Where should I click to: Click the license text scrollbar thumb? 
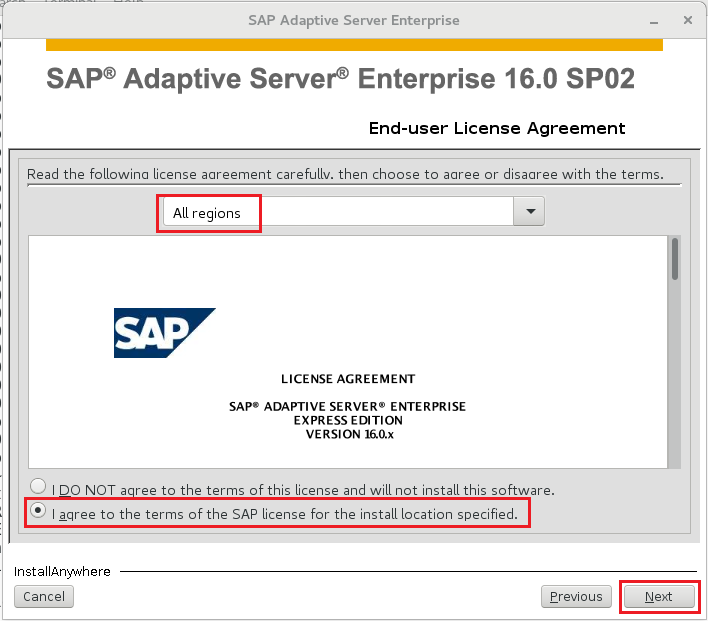[675, 259]
